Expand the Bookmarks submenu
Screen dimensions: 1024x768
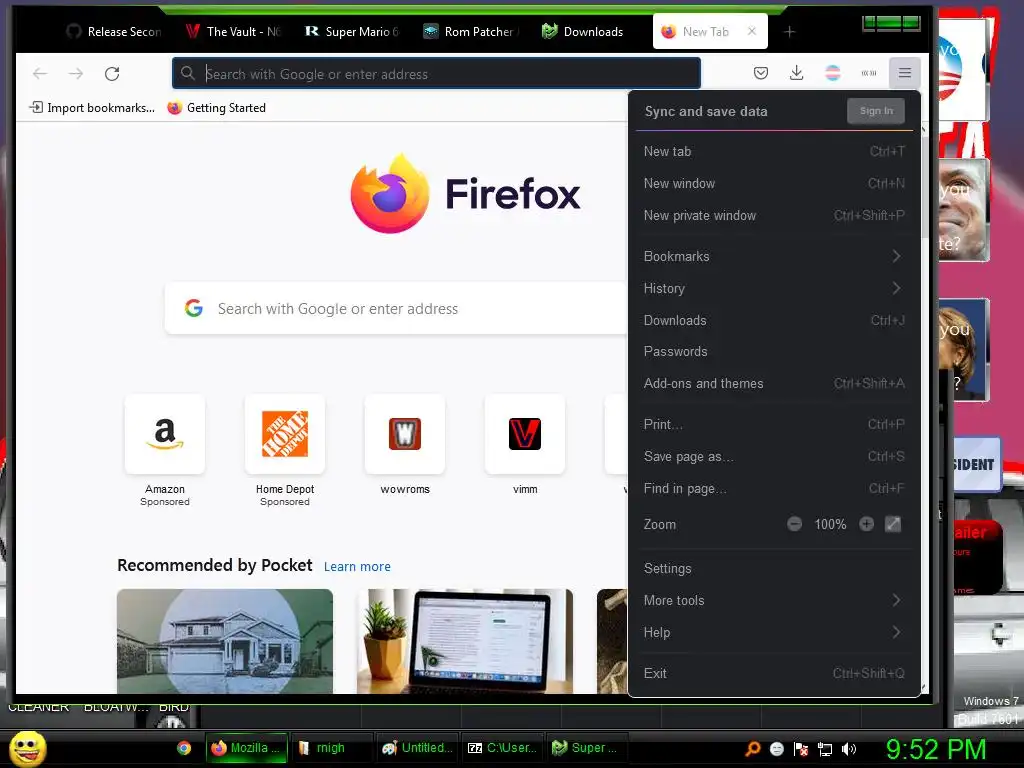click(x=774, y=256)
